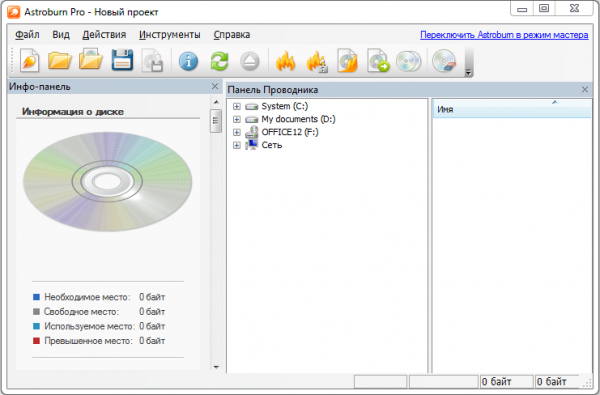Open the toolbar overflow arrow
600x395 pixels.
pyautogui.click(x=468, y=72)
